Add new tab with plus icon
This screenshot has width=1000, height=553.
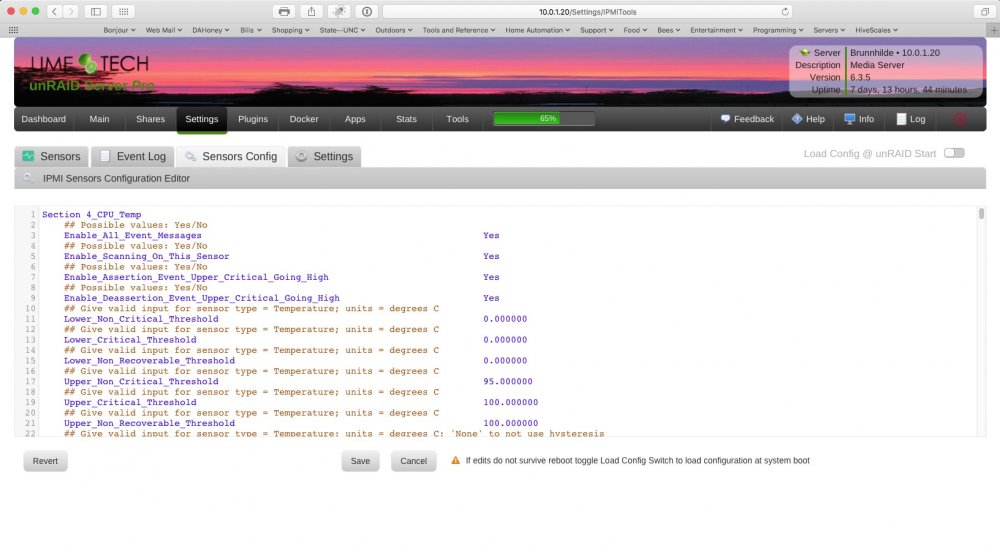(993, 30)
